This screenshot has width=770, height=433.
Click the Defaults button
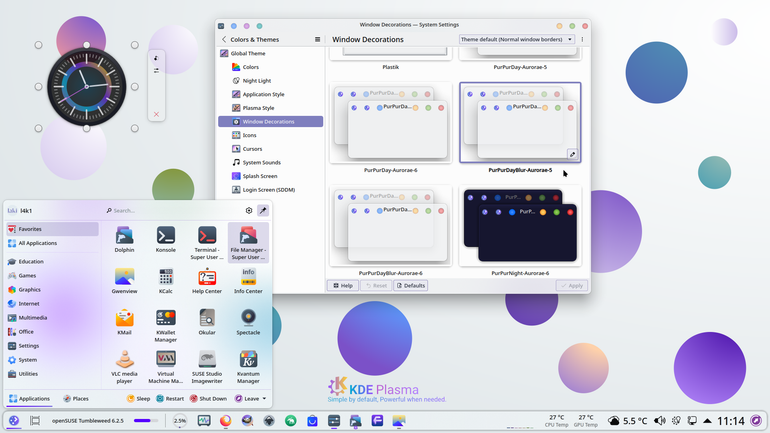pyautogui.click(x=411, y=285)
